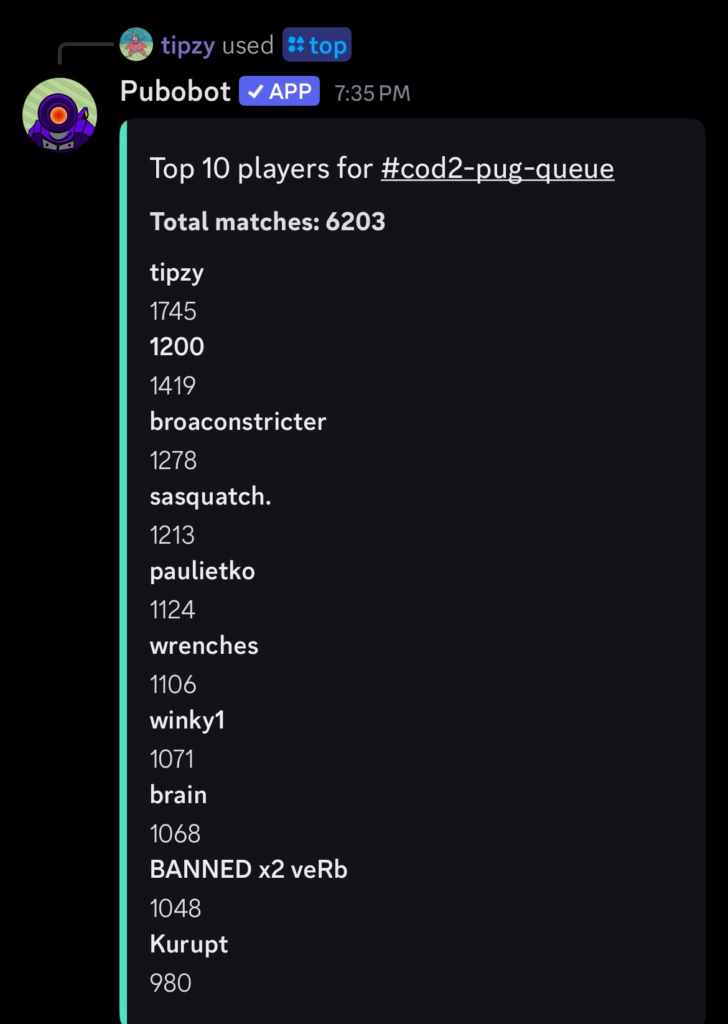The image size is (728, 1024).
Task: Click the verified checkmark in the APP badge
Action: click(255, 92)
